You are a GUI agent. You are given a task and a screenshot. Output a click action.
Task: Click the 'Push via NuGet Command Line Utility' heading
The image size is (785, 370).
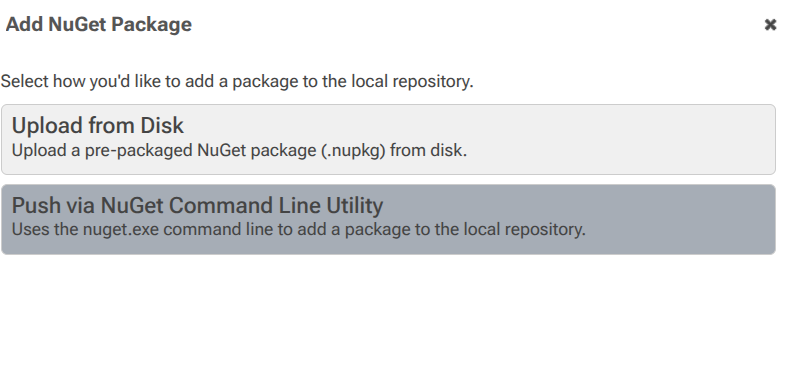pyautogui.click(x=197, y=205)
